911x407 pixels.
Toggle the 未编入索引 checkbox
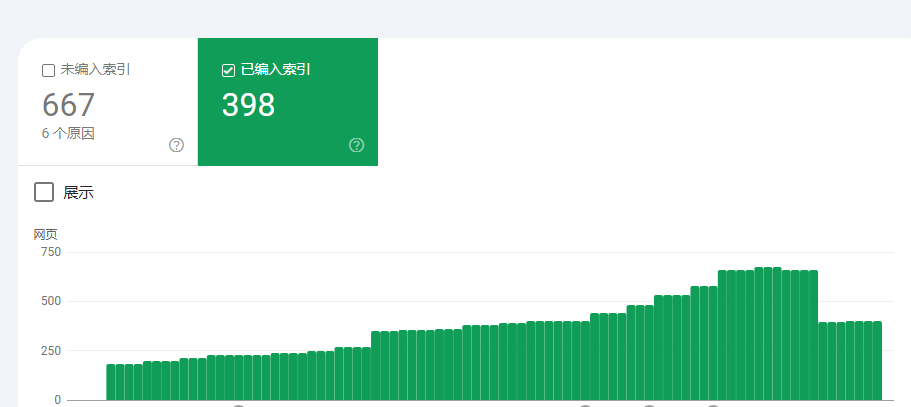coord(48,70)
